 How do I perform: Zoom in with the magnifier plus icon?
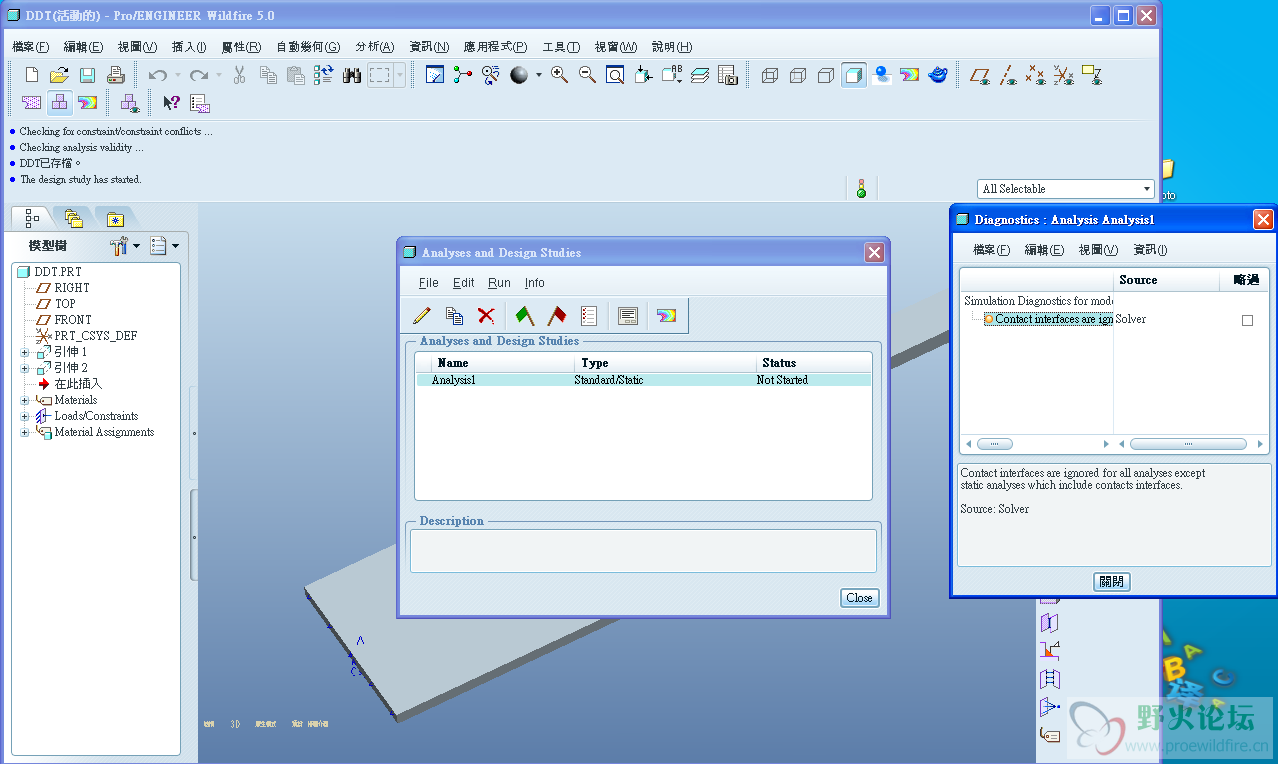[x=559, y=75]
